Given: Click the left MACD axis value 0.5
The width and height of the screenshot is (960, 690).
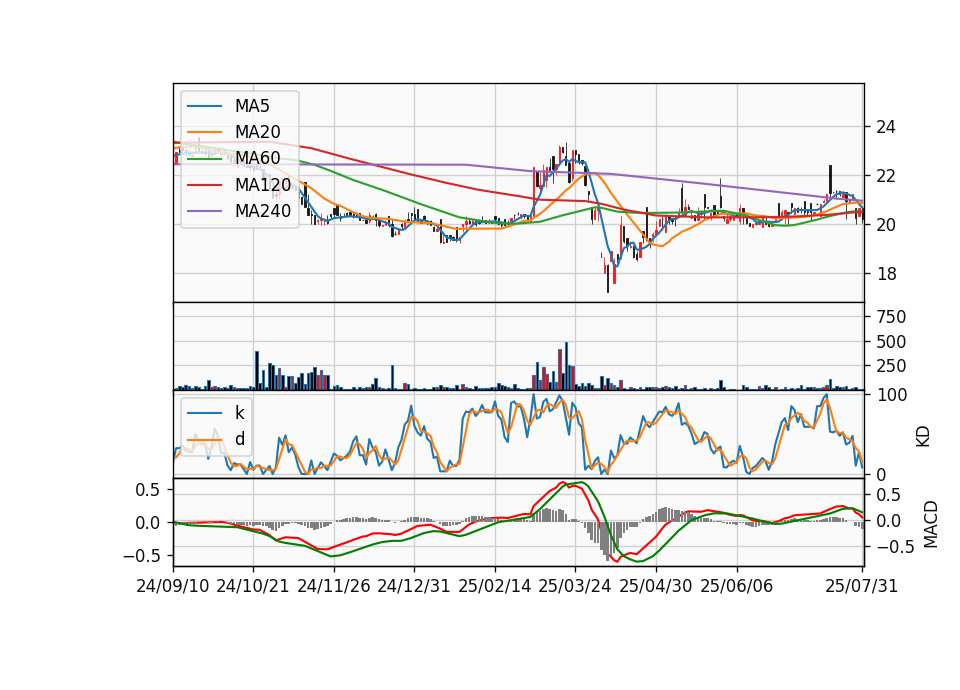Looking at the screenshot, I should [148, 490].
